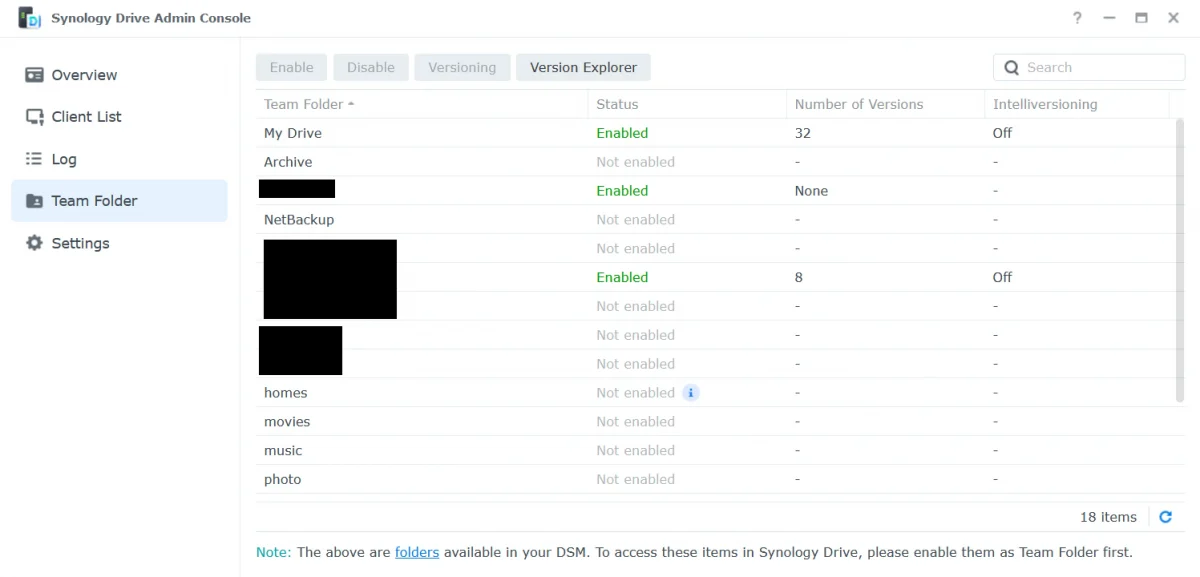Screen dimensions: 1200x577
Task: Open the Version Explorer
Action: (x=583, y=67)
